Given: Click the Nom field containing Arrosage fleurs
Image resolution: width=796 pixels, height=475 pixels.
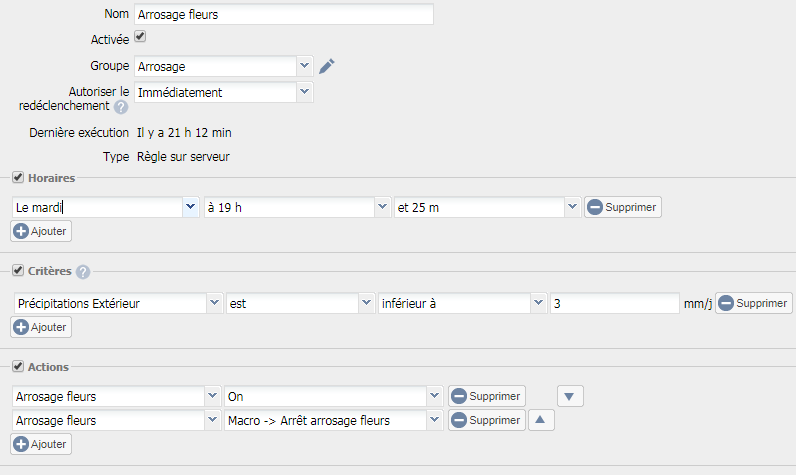Looking at the screenshot, I should pyautogui.click(x=284, y=14).
